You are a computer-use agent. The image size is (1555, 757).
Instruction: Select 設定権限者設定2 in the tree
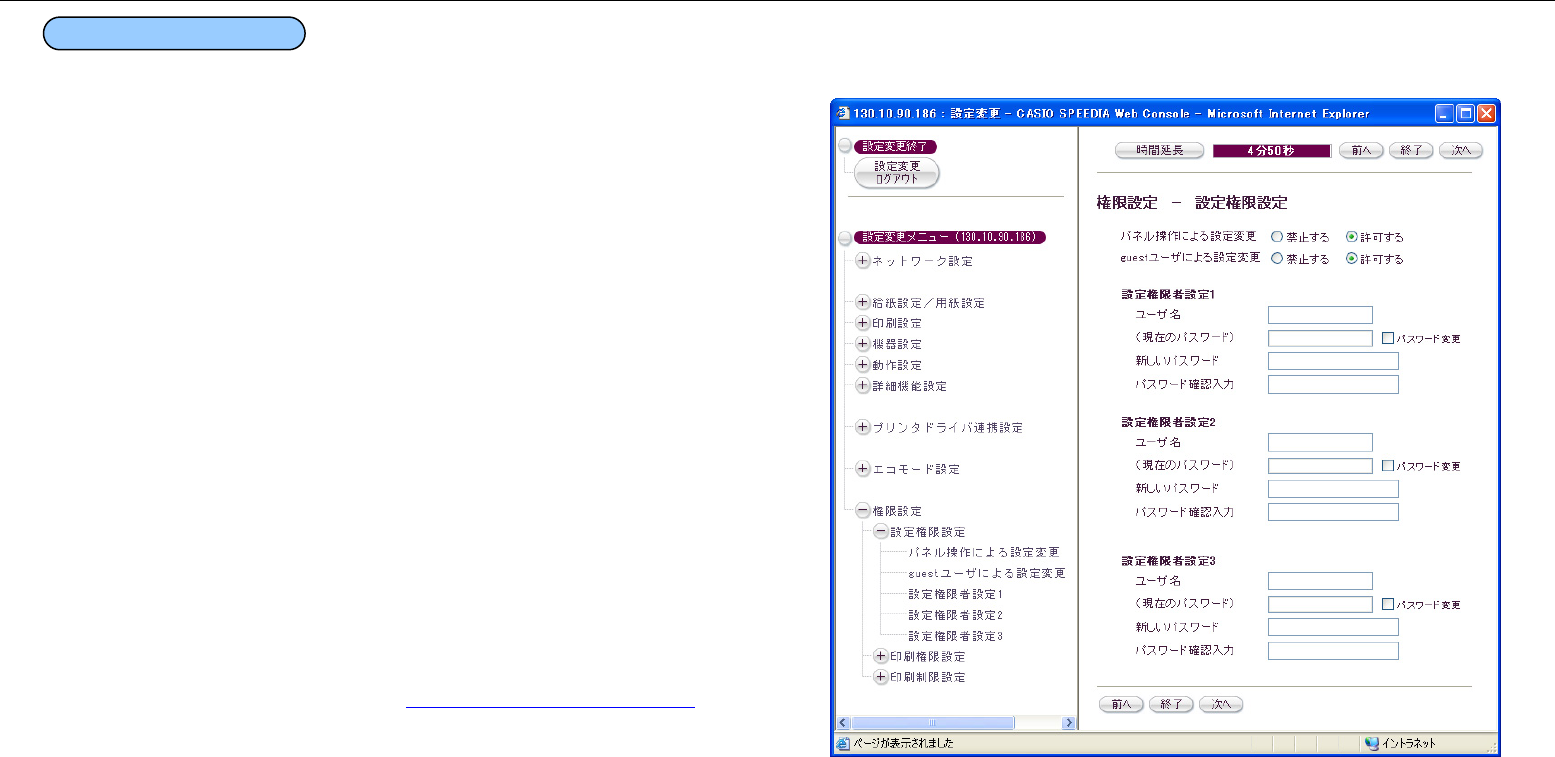pos(955,615)
